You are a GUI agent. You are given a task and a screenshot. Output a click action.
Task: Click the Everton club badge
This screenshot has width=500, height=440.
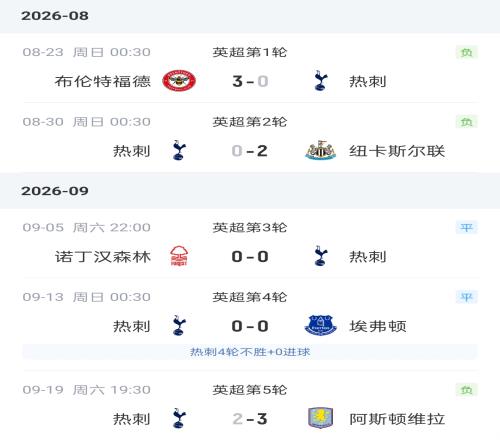[320, 325]
